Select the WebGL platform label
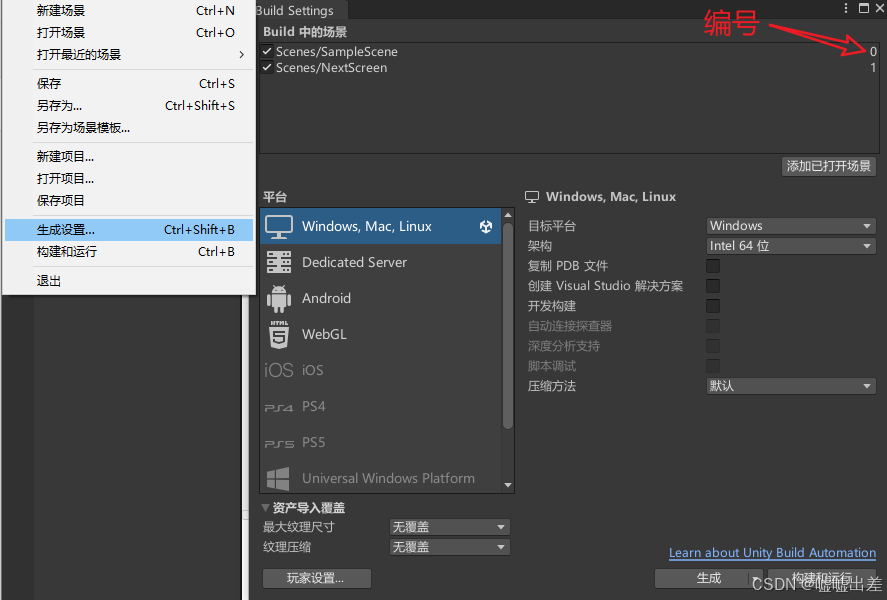This screenshot has width=887, height=600. click(324, 334)
